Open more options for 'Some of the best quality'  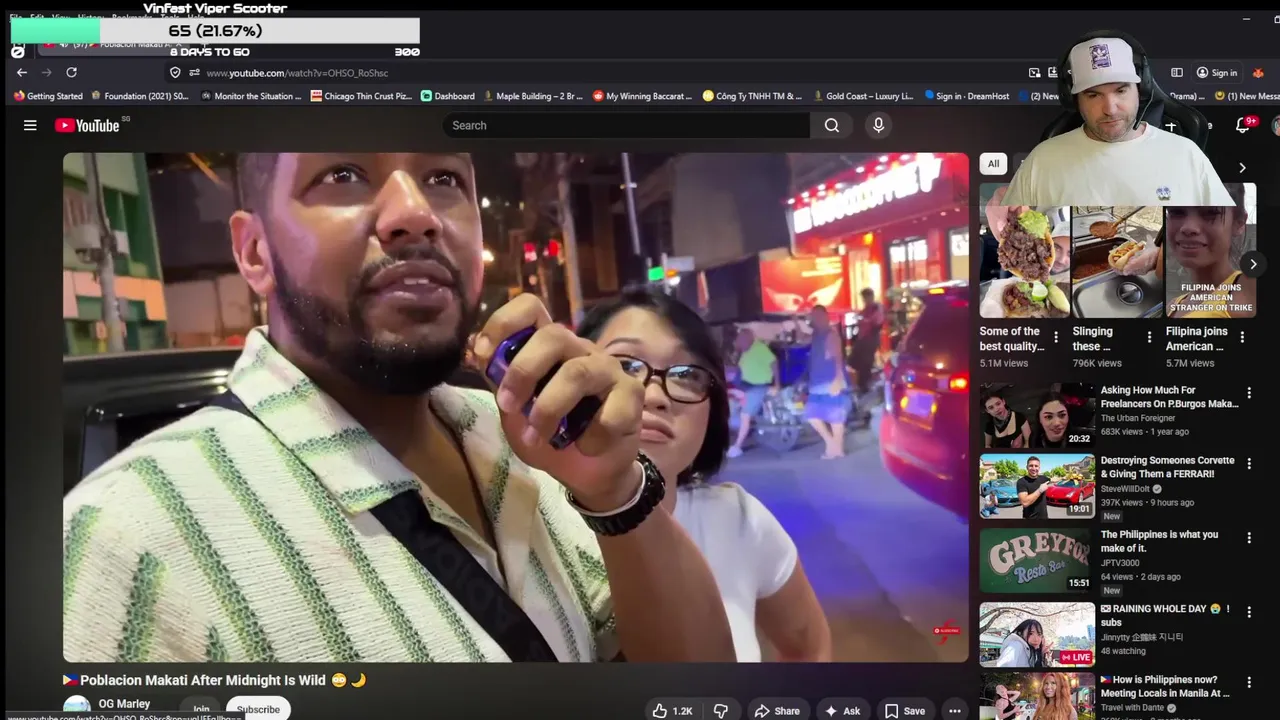[x=1056, y=338]
